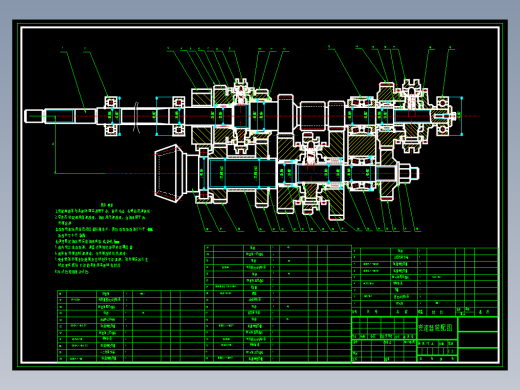The width and height of the screenshot is (520, 390).
Task: Click the bottom-left parts list table
Action: [131, 326]
